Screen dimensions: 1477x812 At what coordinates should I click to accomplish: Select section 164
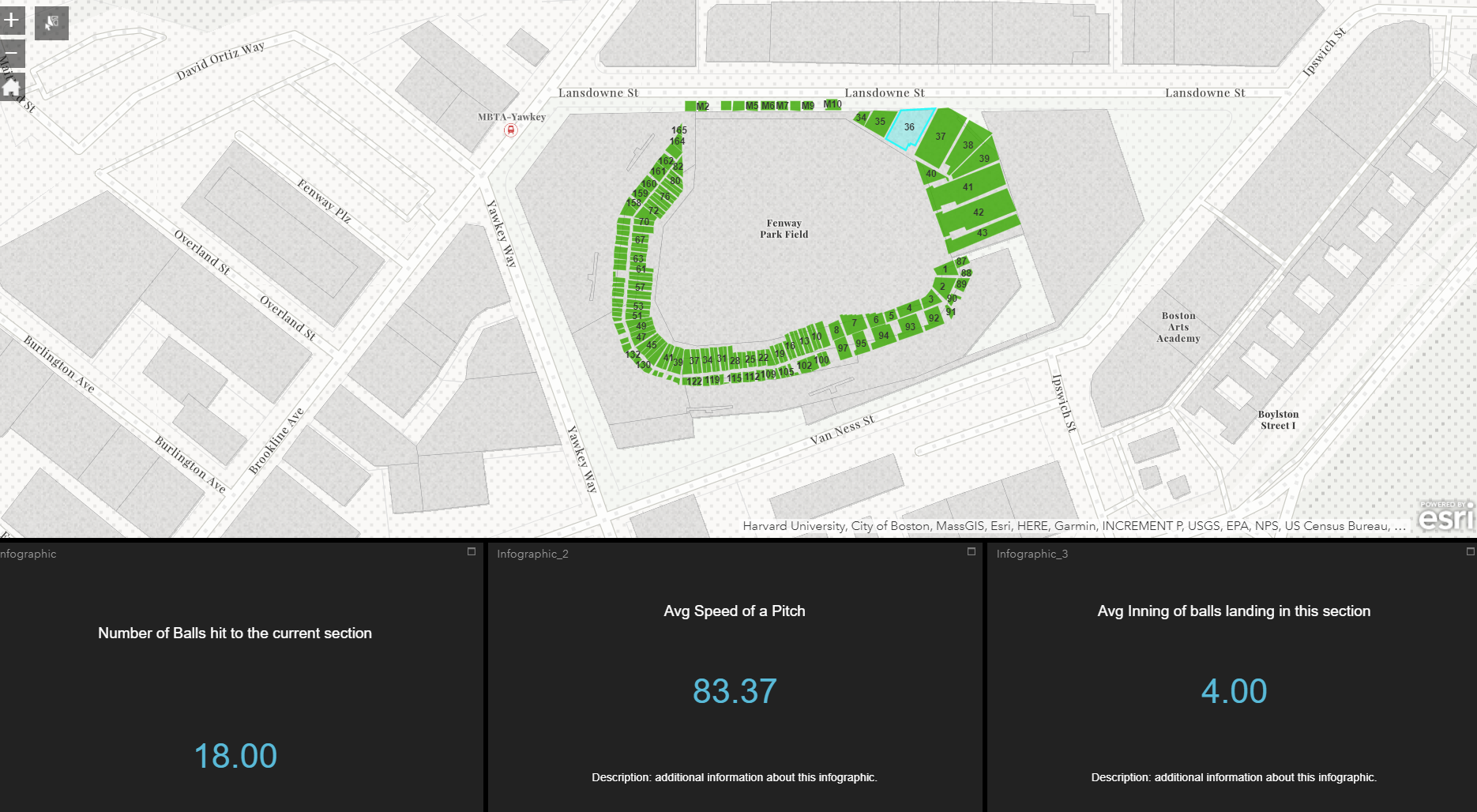click(677, 141)
